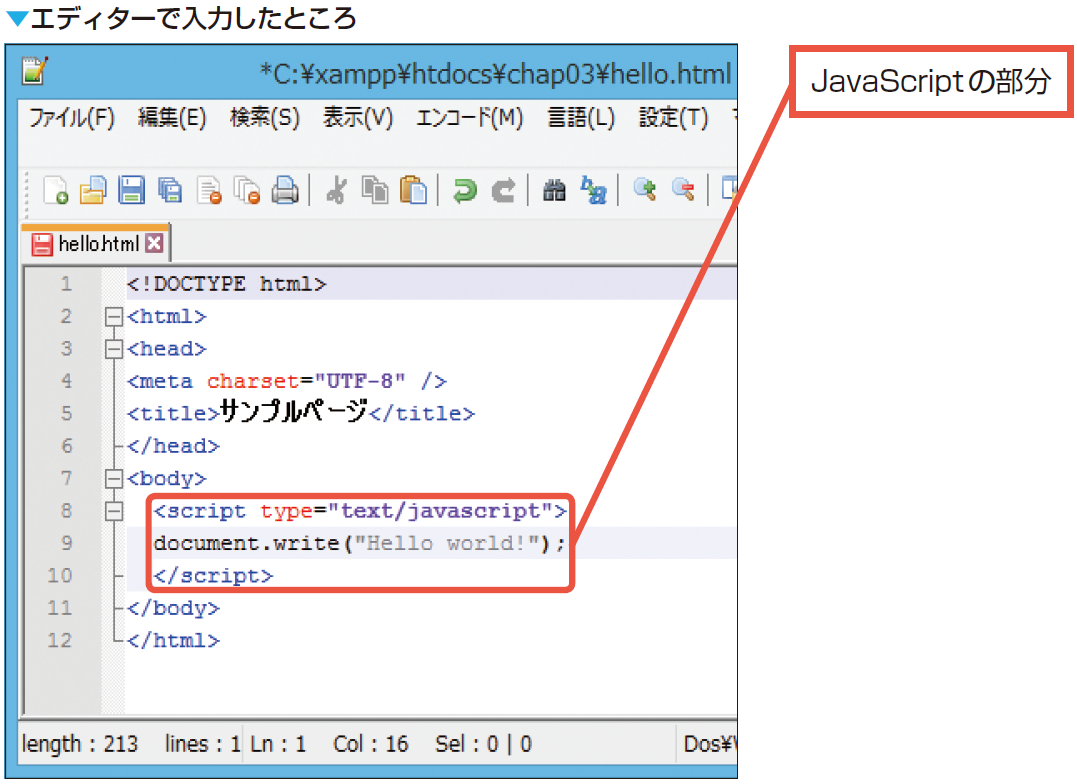Click the New file toolbar icon
This screenshot has height=784, width=1077.
point(56,190)
